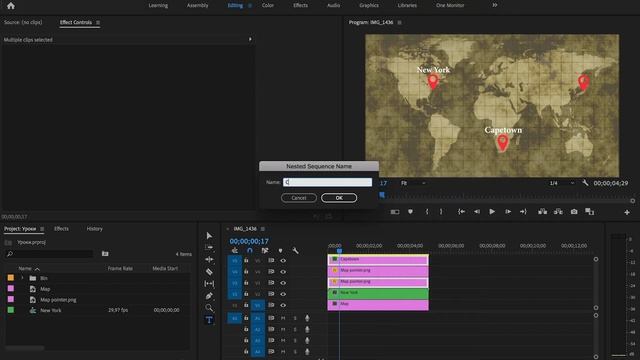
Task: Toggle lock on track V5
Action: tap(246, 260)
